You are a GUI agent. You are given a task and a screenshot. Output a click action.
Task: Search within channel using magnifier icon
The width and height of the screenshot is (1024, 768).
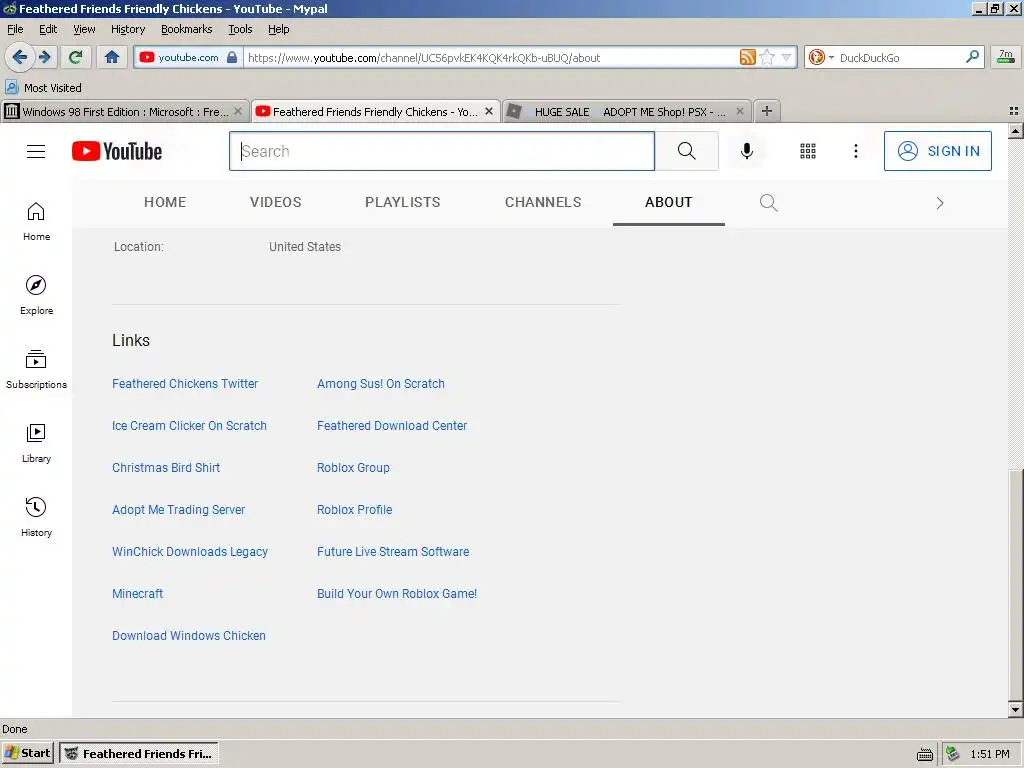coord(769,203)
